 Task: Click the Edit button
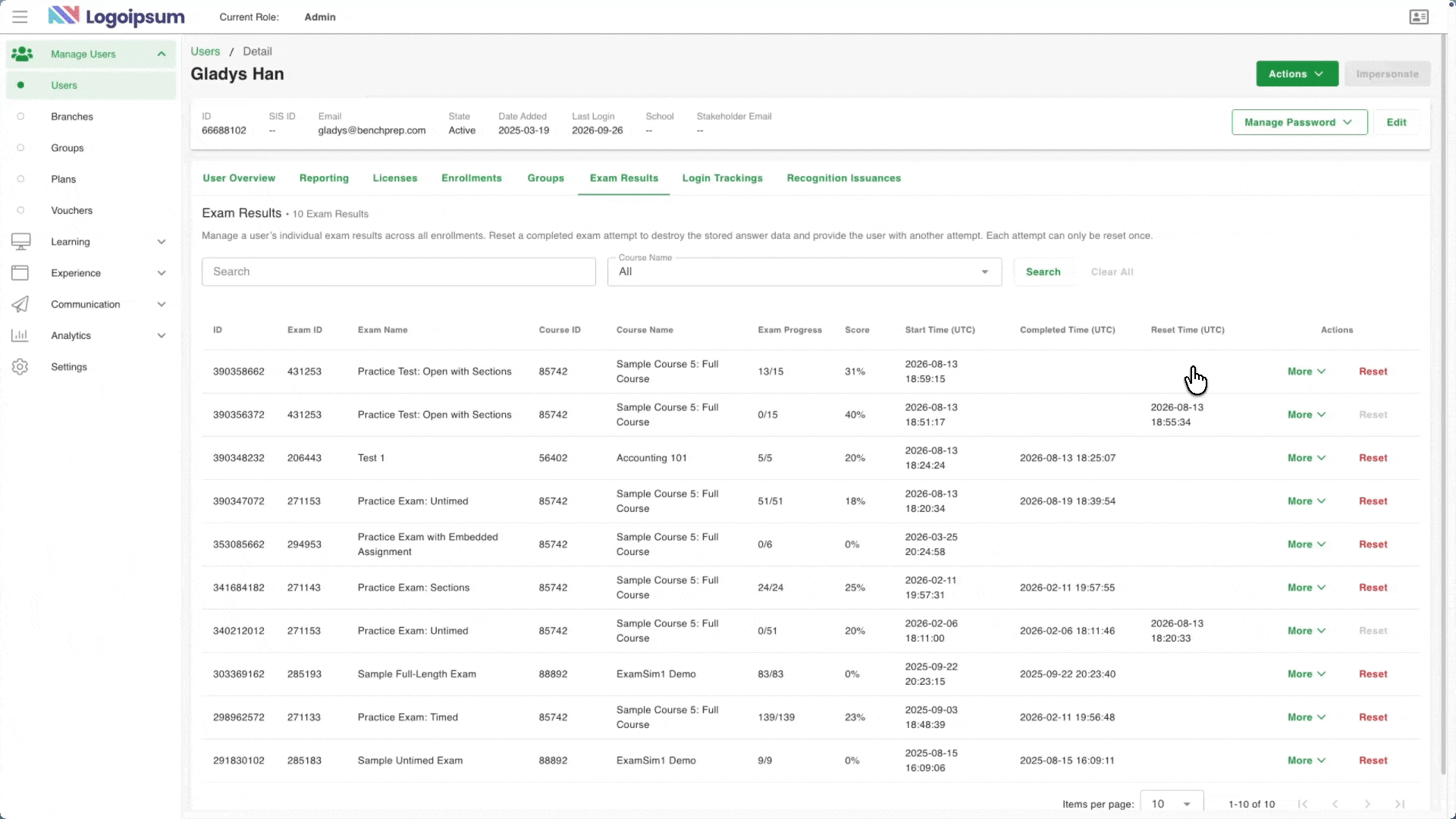(1396, 122)
